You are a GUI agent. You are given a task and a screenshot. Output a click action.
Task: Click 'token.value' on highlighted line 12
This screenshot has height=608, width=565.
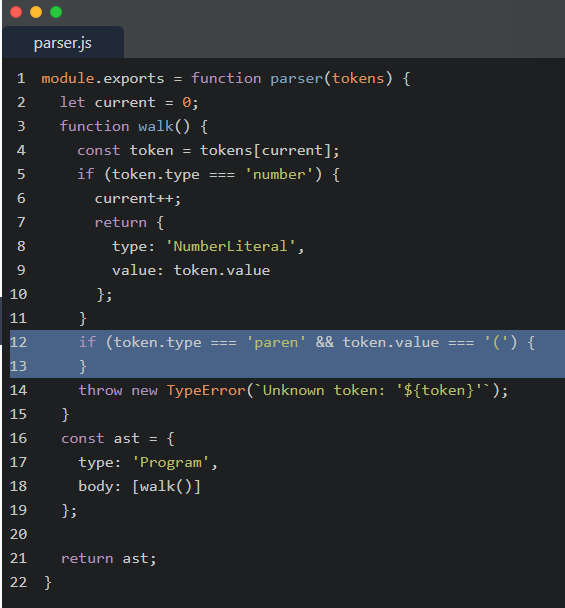(391, 342)
